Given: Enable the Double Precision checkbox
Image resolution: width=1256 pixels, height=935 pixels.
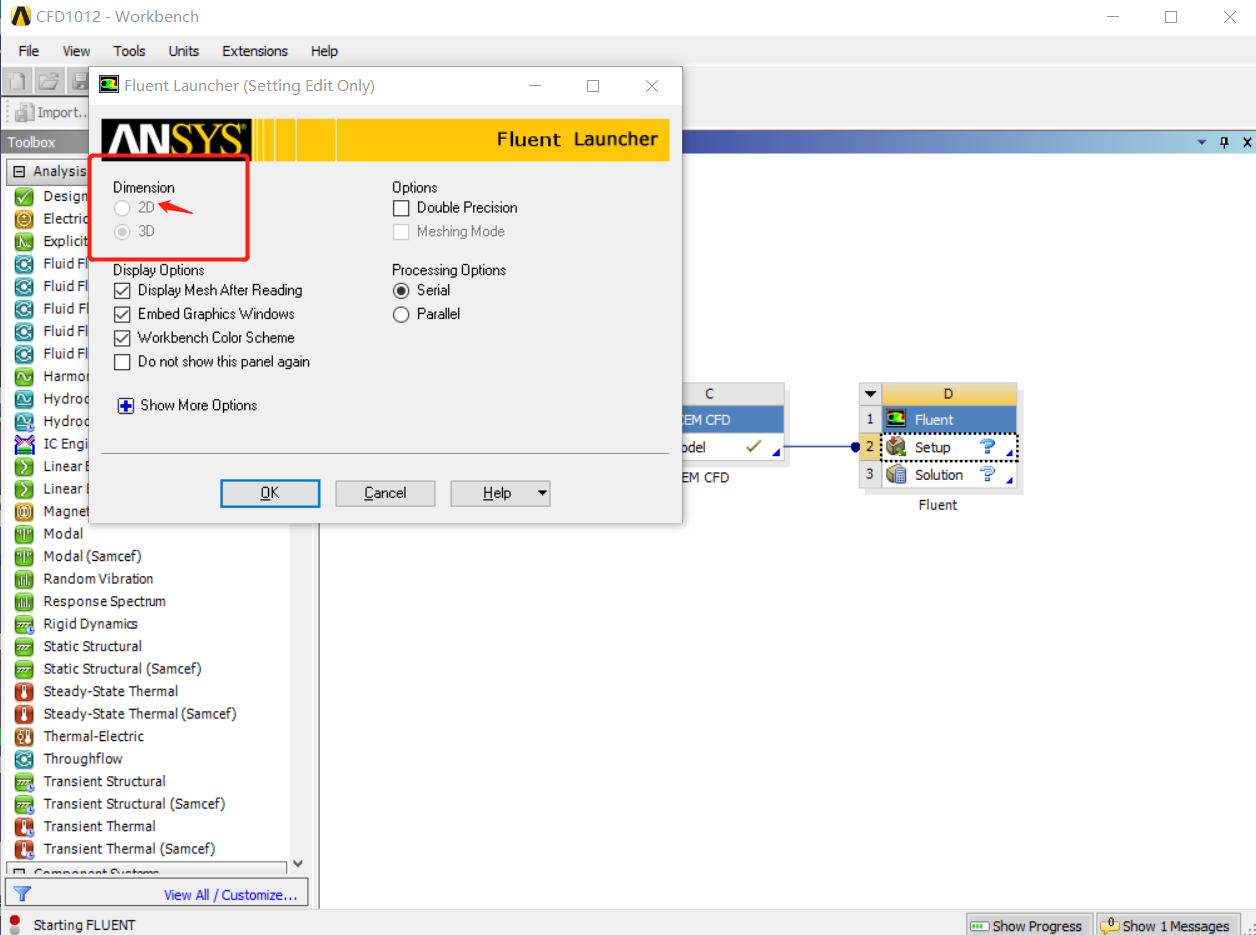Looking at the screenshot, I should [401, 208].
